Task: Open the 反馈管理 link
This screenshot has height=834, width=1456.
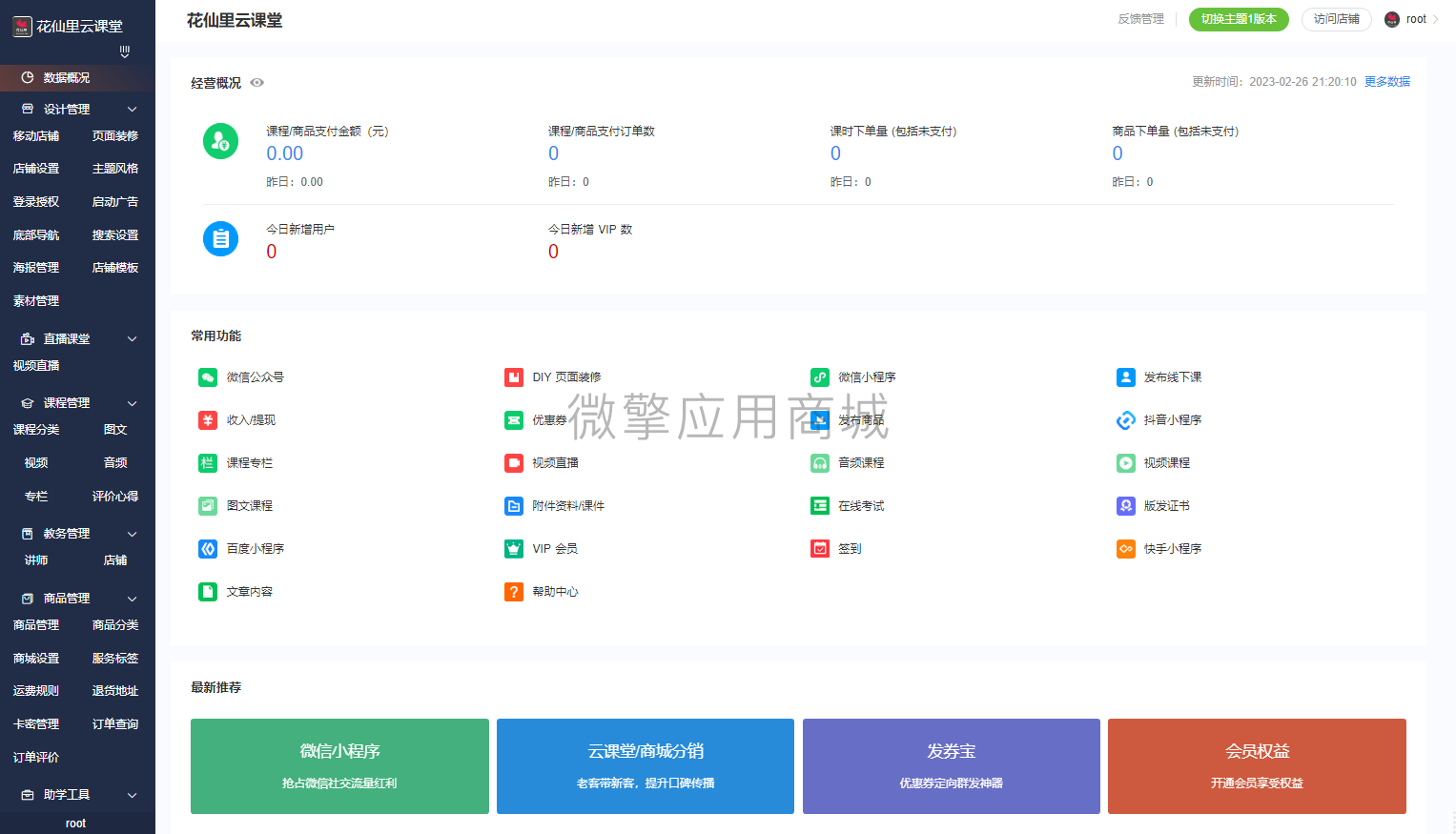Action: tap(1140, 19)
